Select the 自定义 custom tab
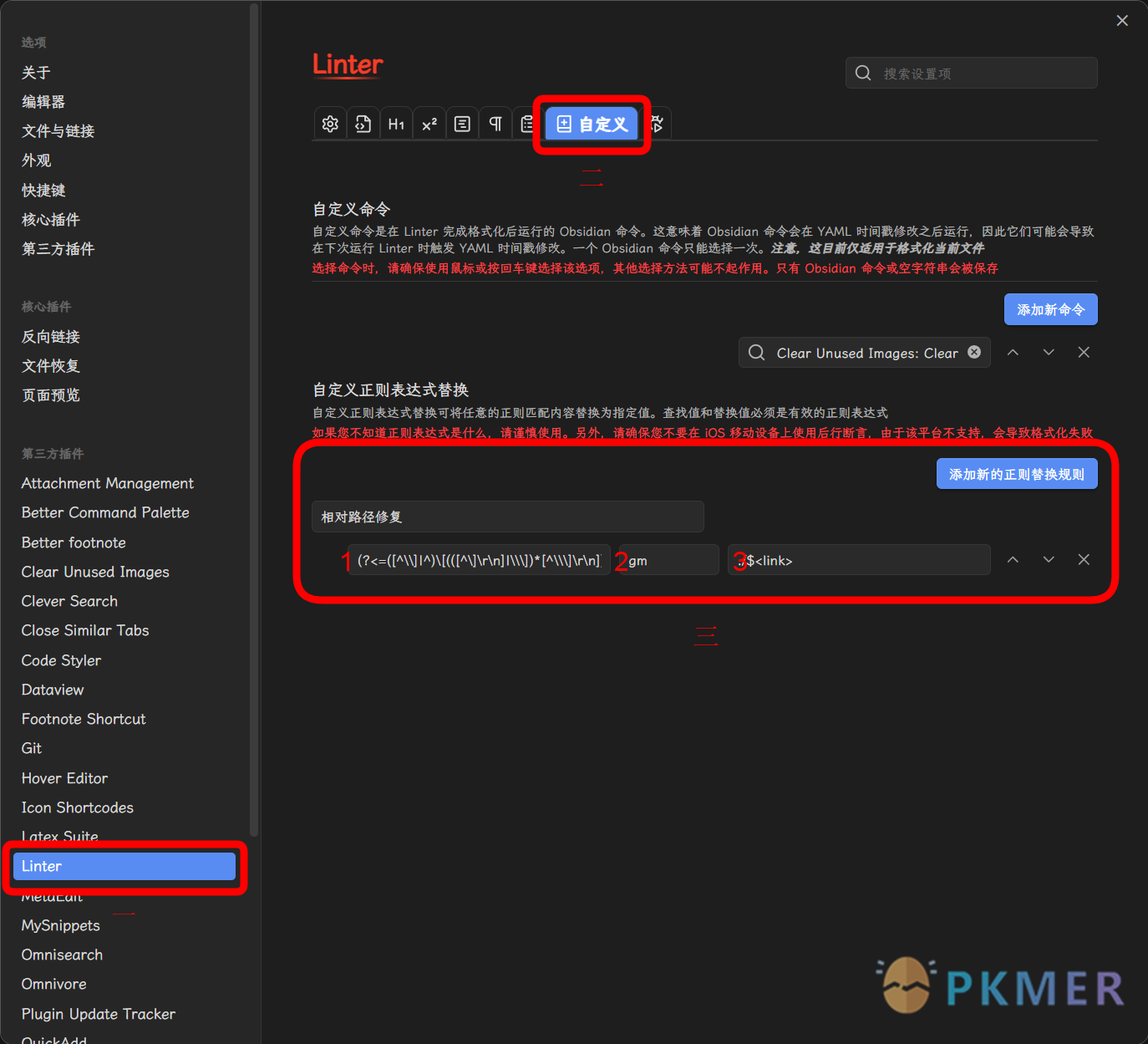Image resolution: width=1148 pixels, height=1044 pixels. coord(592,124)
